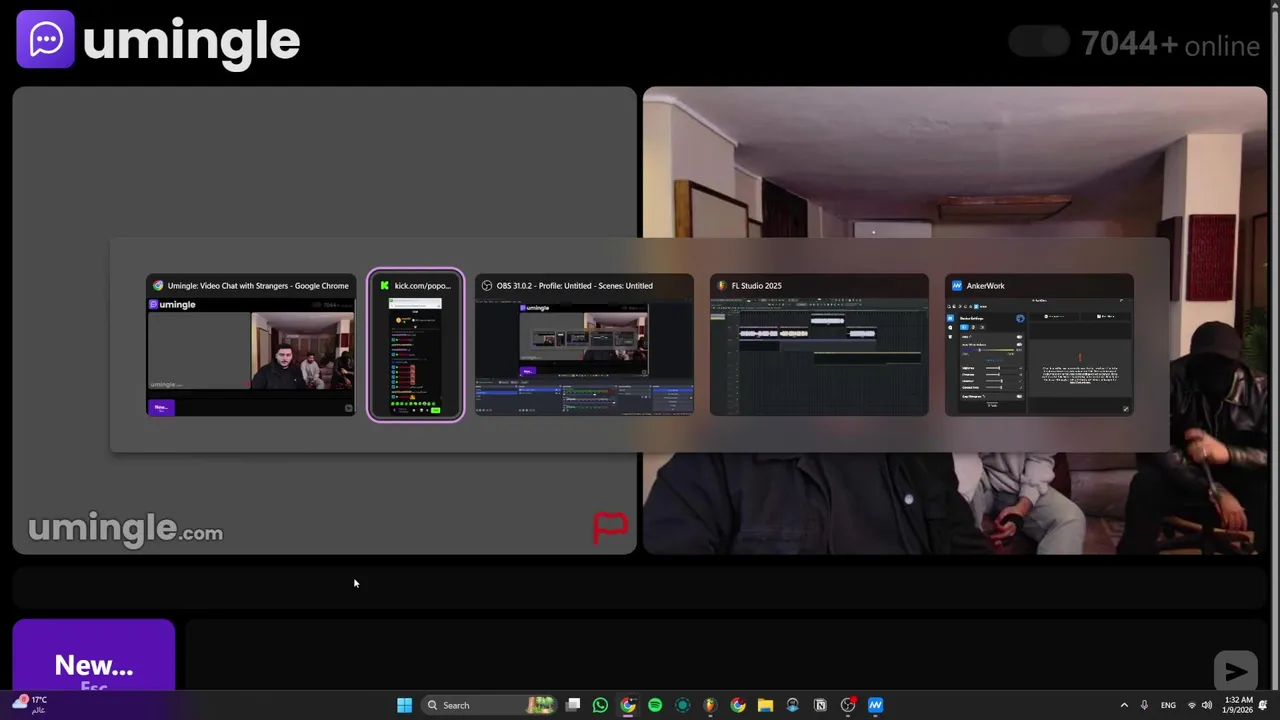Image resolution: width=1280 pixels, height=720 pixels.
Task: Open Wi-Fi network settings in tray
Action: tap(1191, 705)
